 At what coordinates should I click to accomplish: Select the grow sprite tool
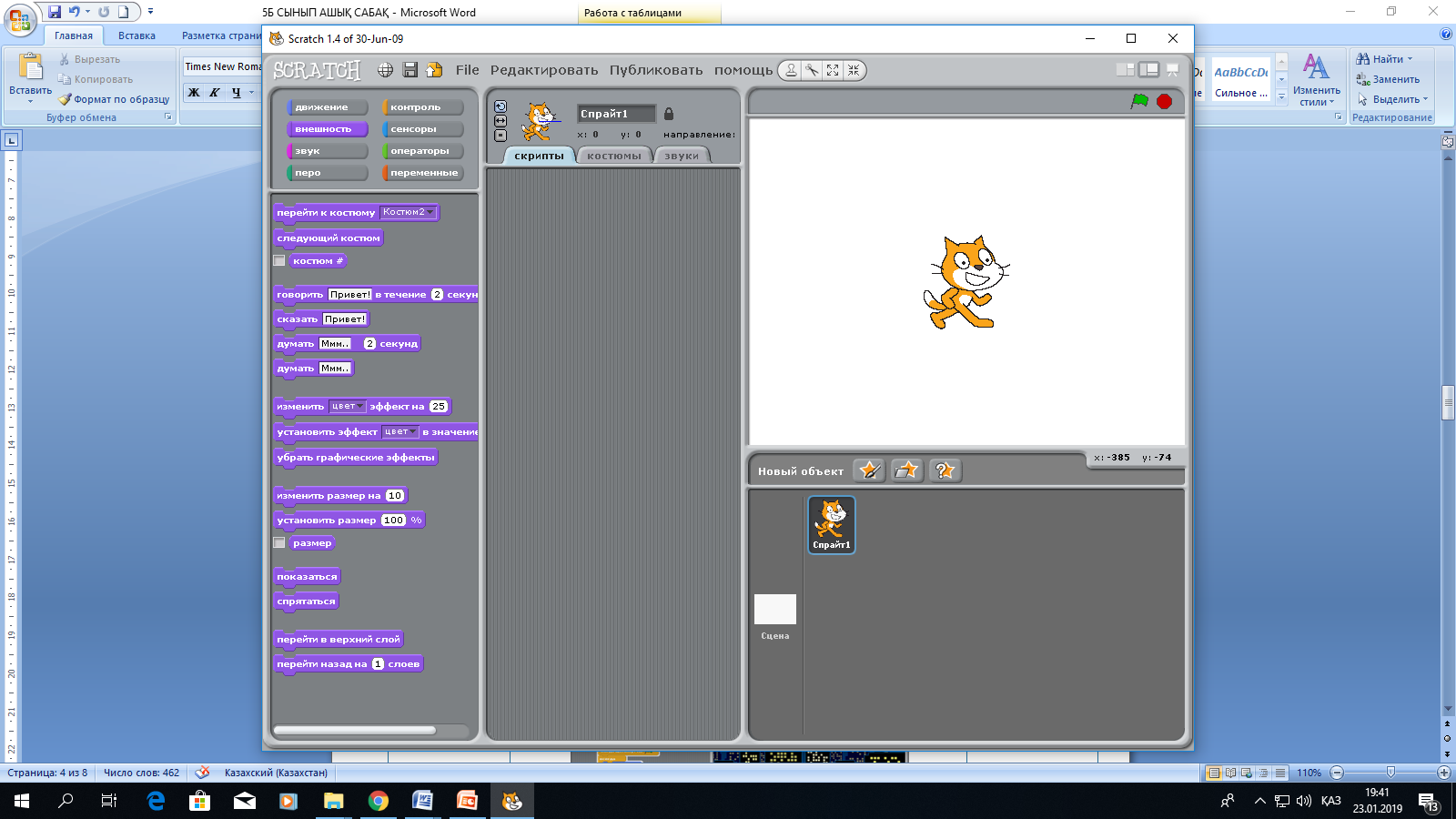click(x=833, y=70)
